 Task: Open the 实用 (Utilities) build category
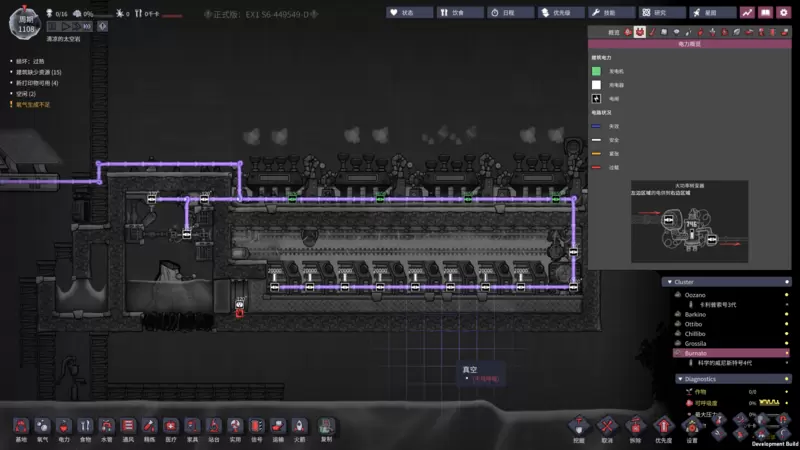click(x=235, y=430)
